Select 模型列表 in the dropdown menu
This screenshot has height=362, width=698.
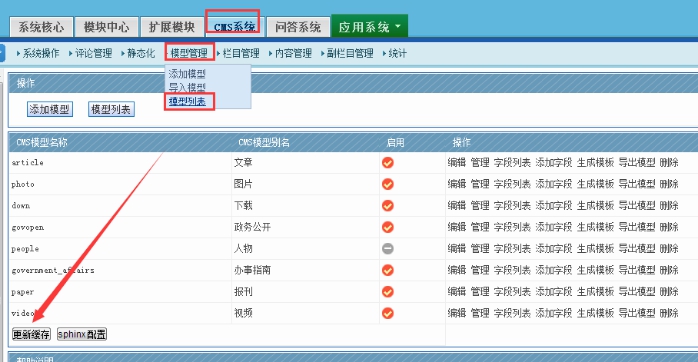(187, 102)
